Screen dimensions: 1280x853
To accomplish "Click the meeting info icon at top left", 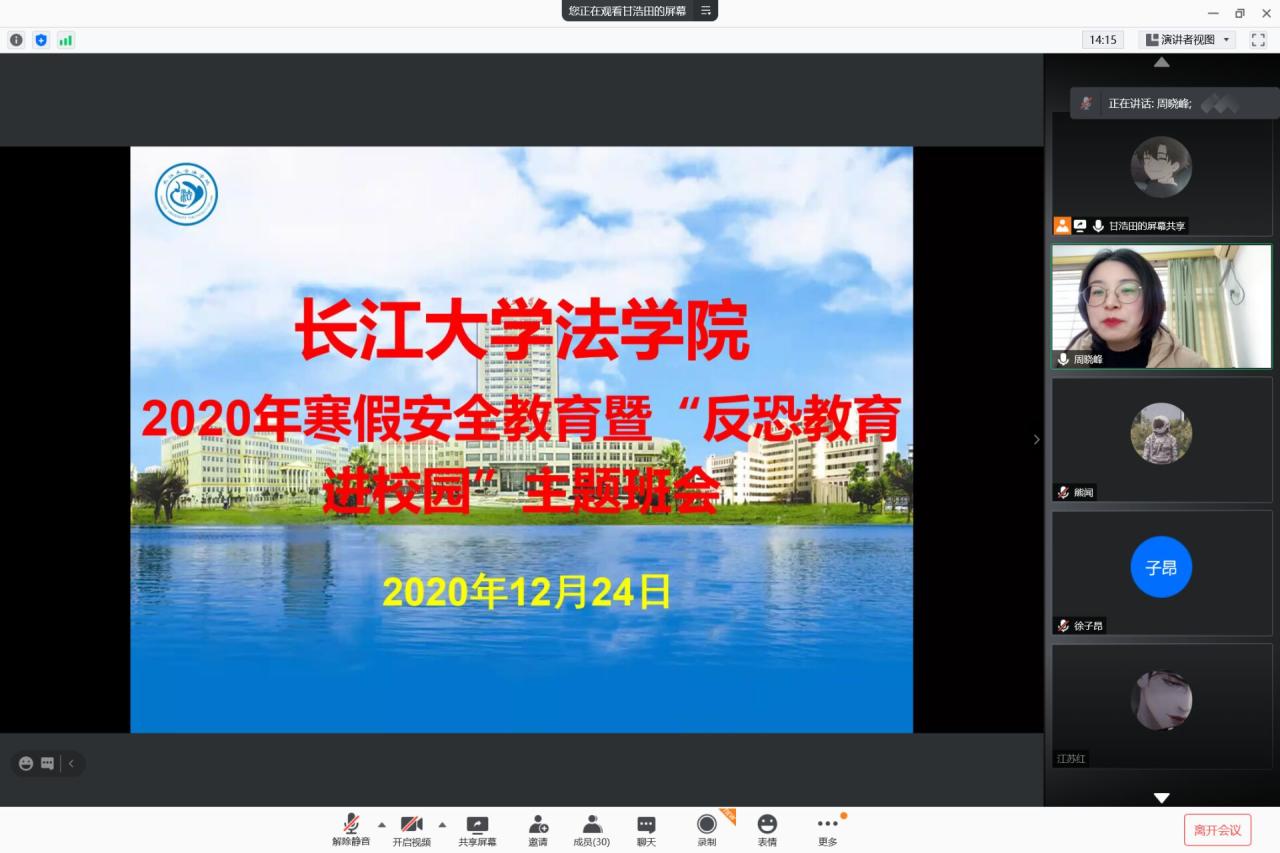I will coord(16,40).
